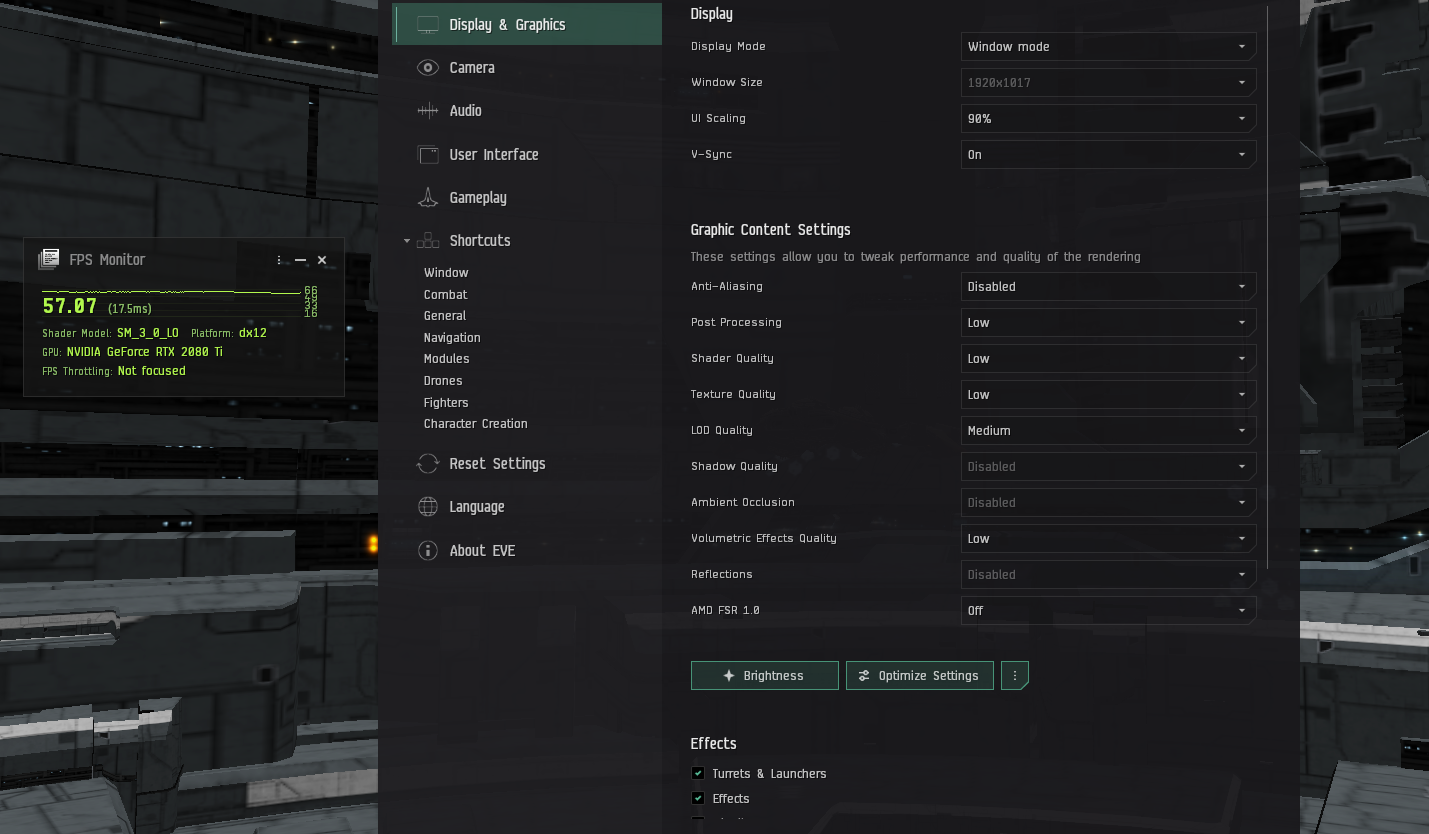Click the Gameplay ship icon
1429x834 pixels.
[x=428, y=198]
